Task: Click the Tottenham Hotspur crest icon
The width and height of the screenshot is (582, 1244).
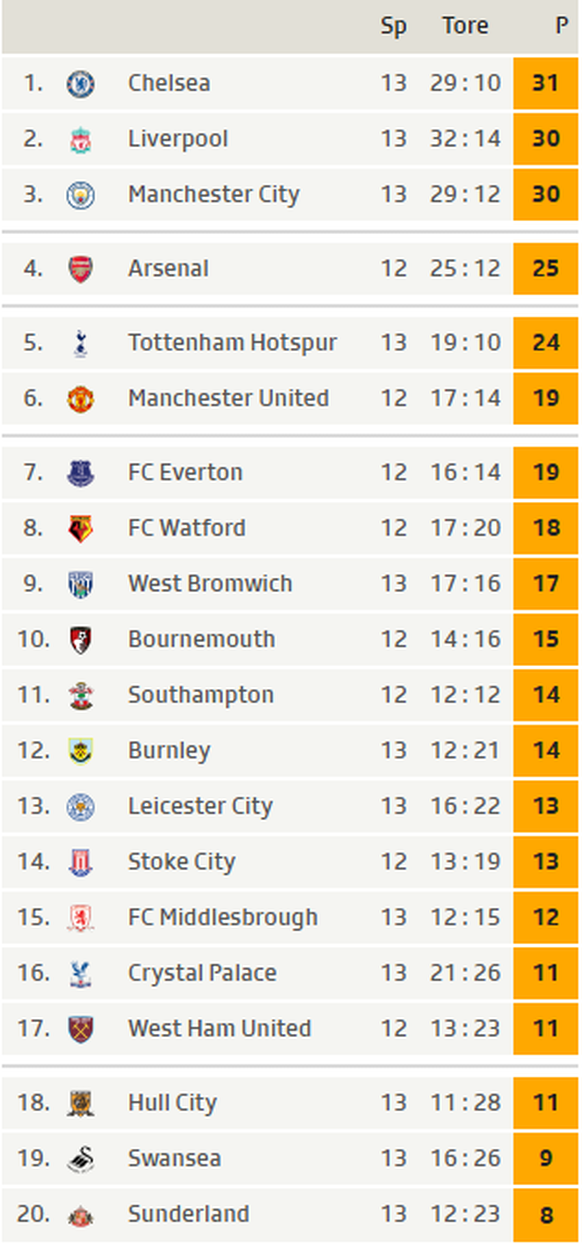Action: (x=81, y=344)
